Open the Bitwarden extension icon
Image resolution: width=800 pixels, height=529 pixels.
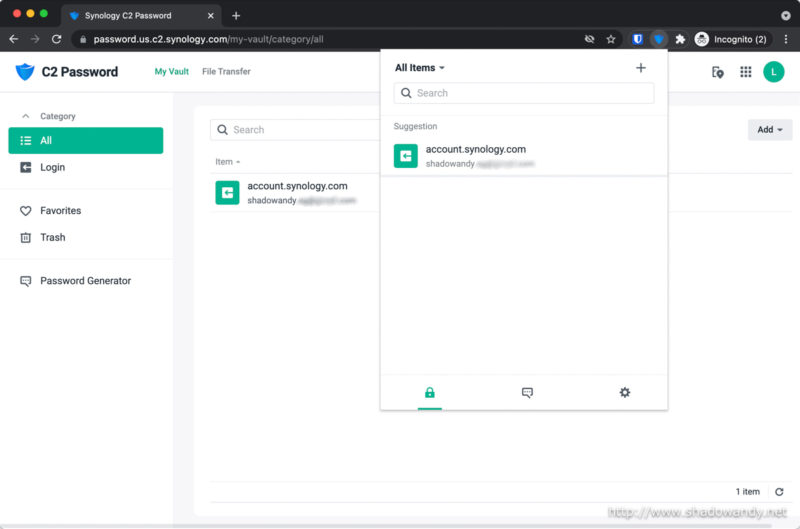tap(637, 39)
